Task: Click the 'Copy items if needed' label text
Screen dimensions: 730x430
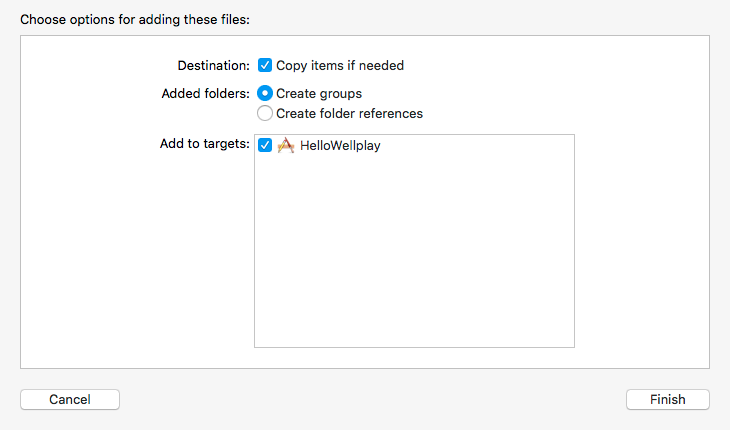Action: [340, 65]
